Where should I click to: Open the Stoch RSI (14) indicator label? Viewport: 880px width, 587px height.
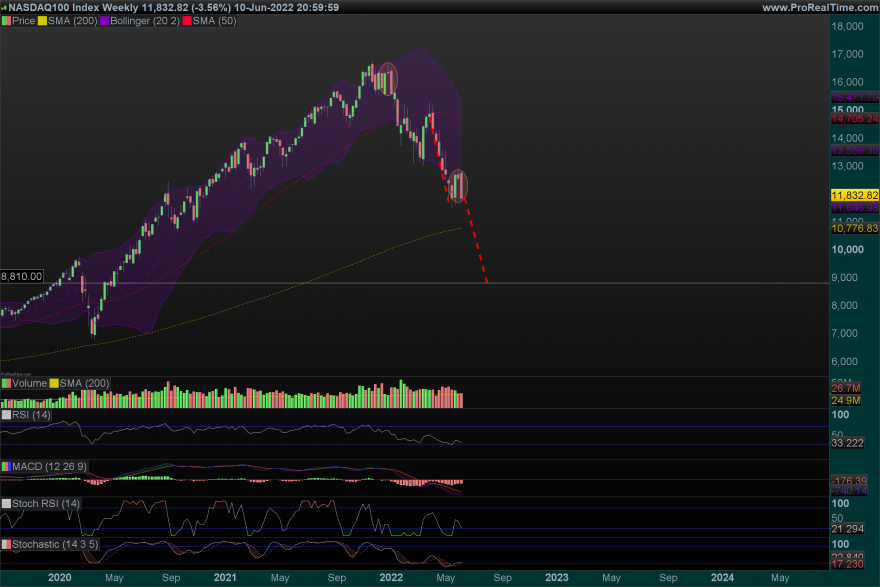46,503
